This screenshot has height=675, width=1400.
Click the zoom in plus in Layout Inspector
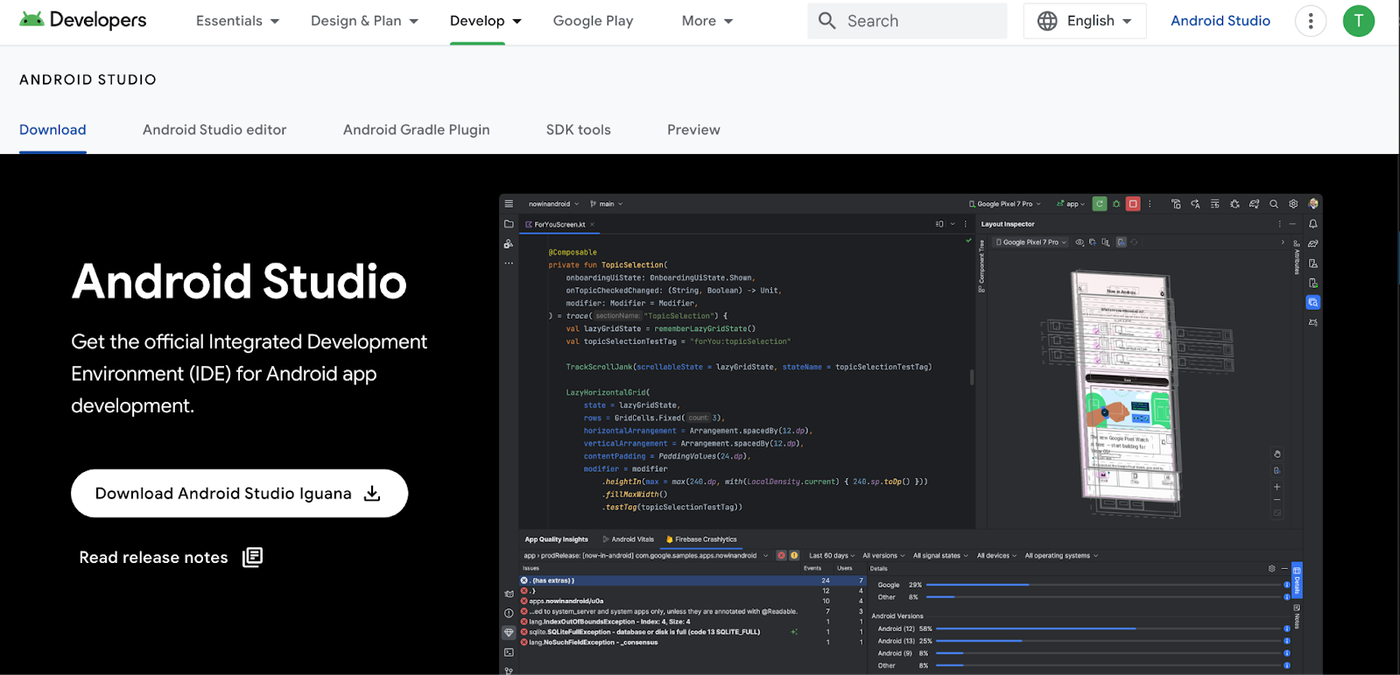click(x=1277, y=487)
